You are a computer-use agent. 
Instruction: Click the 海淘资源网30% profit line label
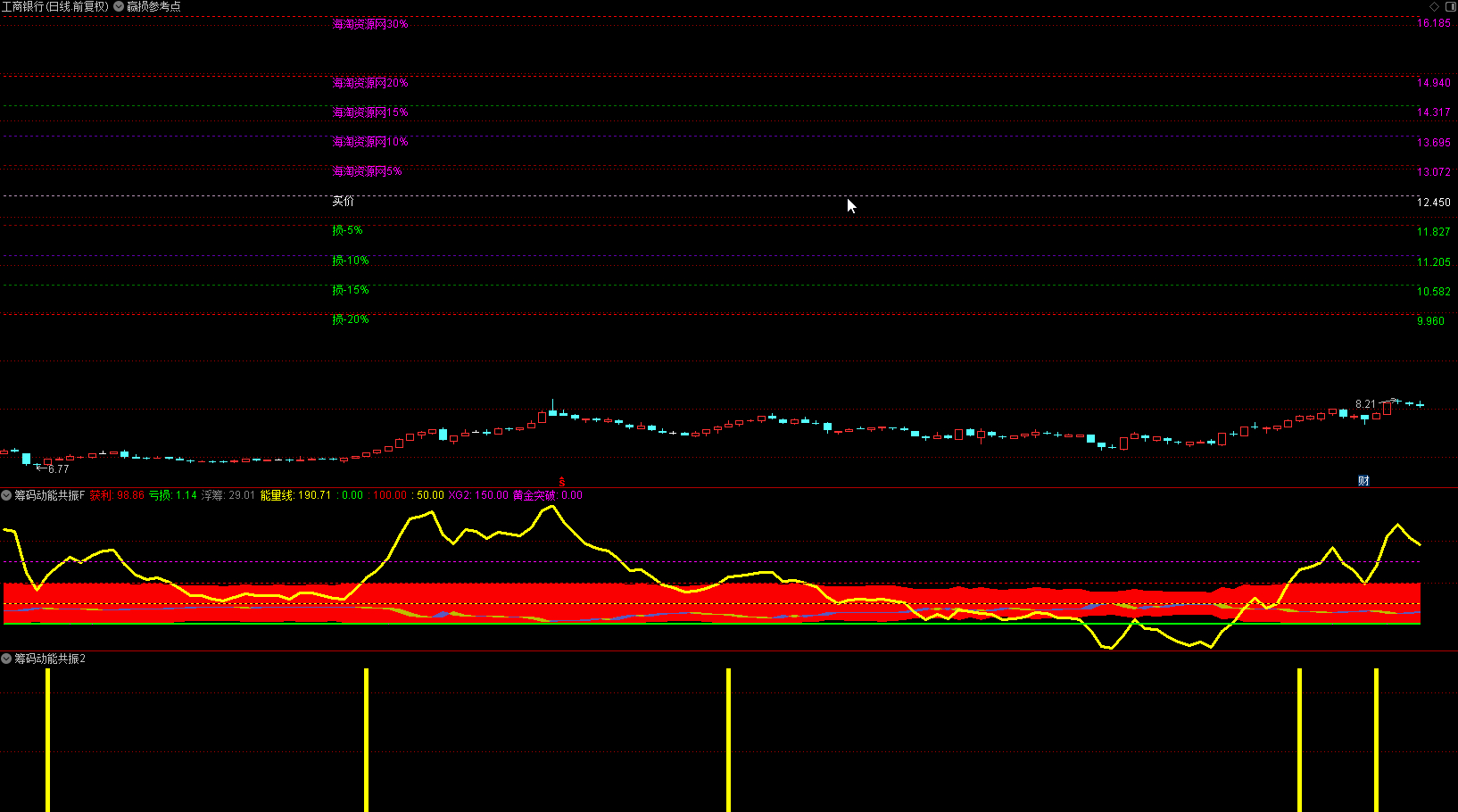pos(370,24)
